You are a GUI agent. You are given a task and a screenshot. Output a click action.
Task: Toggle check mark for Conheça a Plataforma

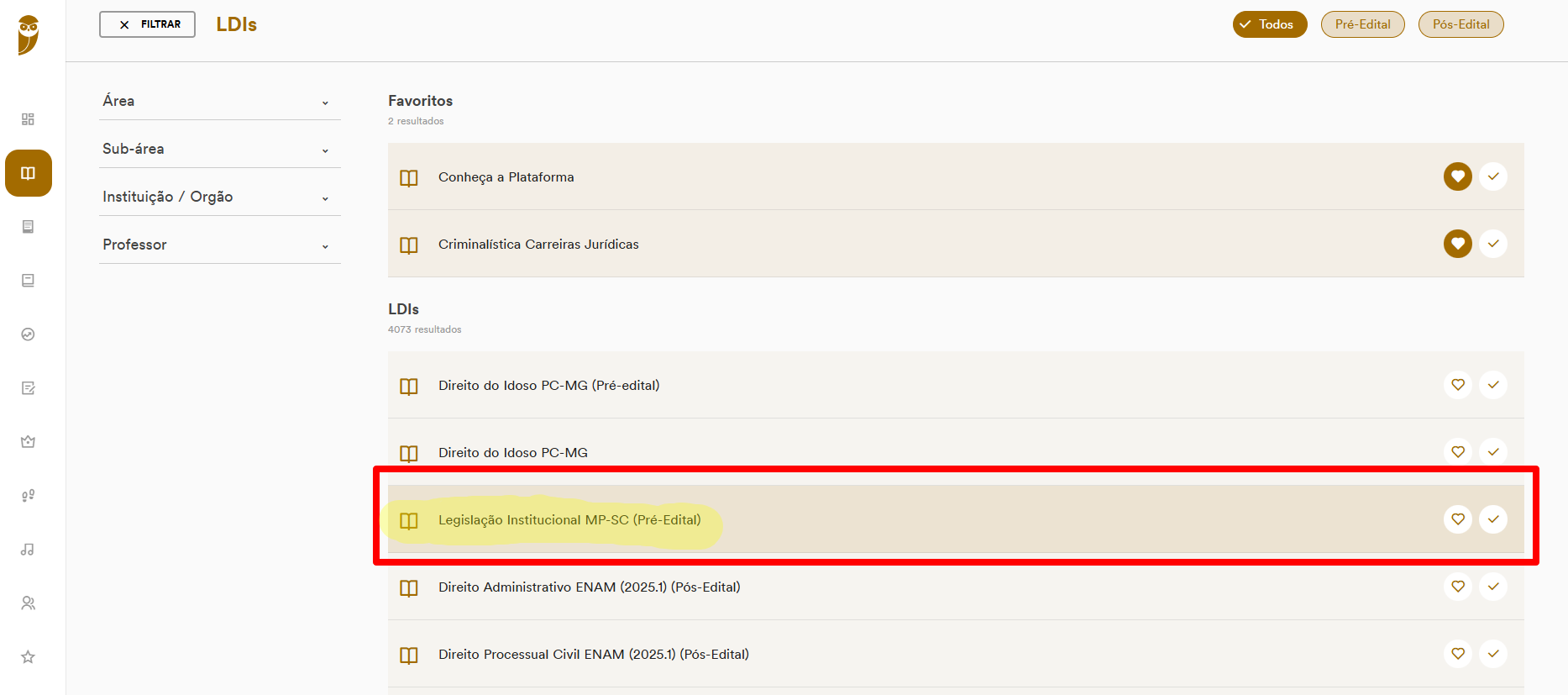1493,176
